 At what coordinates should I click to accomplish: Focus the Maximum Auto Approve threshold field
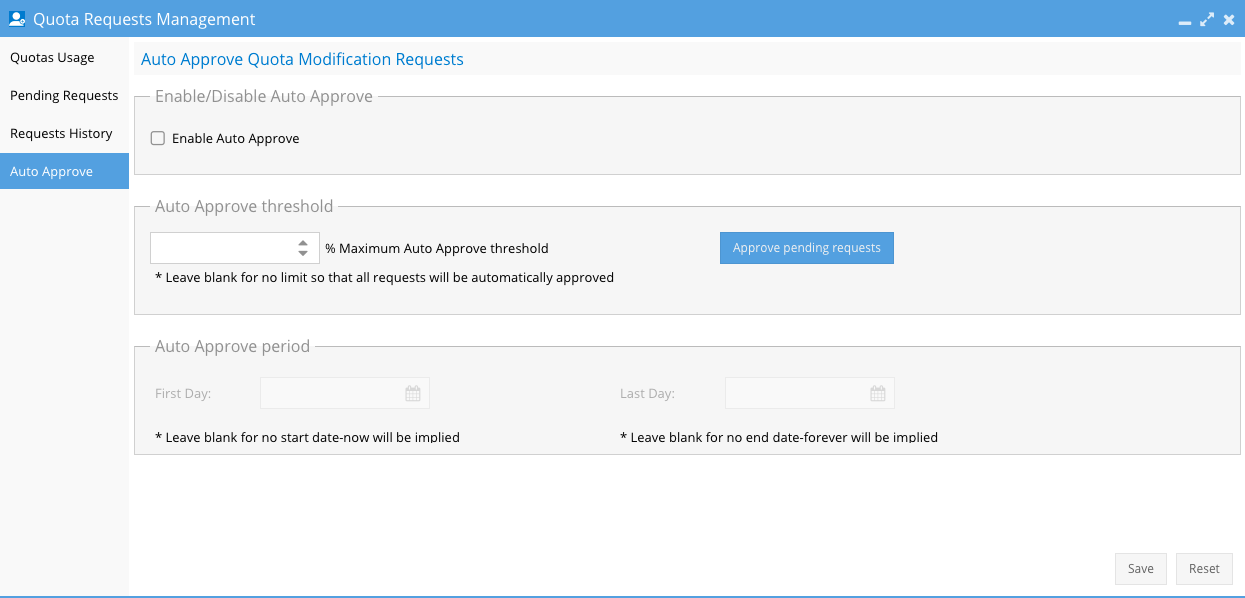(x=222, y=248)
